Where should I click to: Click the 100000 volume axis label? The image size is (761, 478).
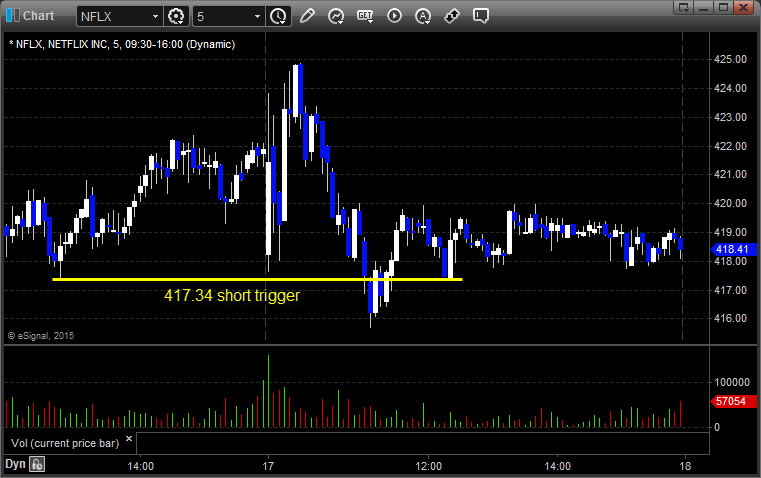(732, 382)
